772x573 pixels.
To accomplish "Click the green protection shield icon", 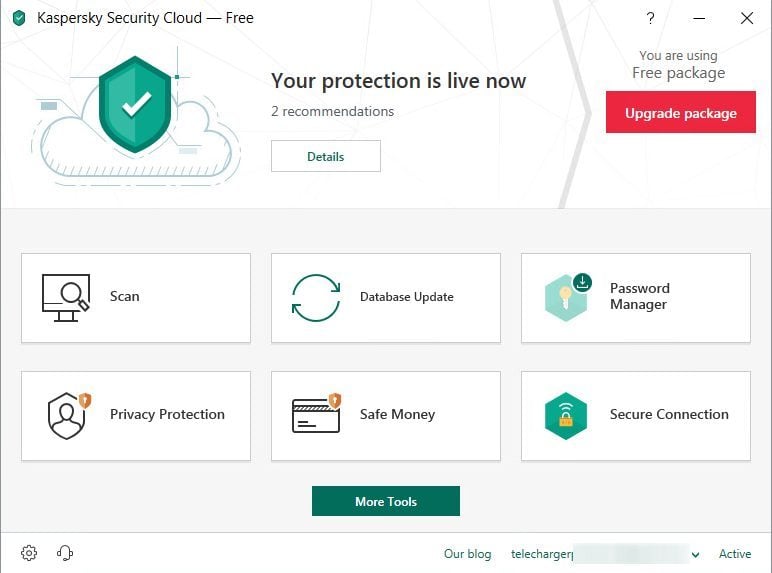I will click(x=137, y=103).
